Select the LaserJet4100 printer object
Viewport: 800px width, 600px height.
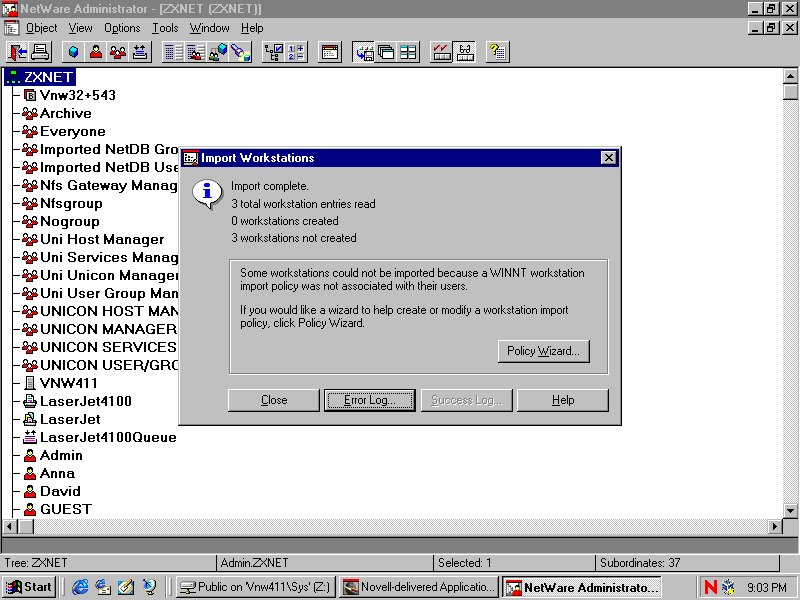[x=85, y=401]
